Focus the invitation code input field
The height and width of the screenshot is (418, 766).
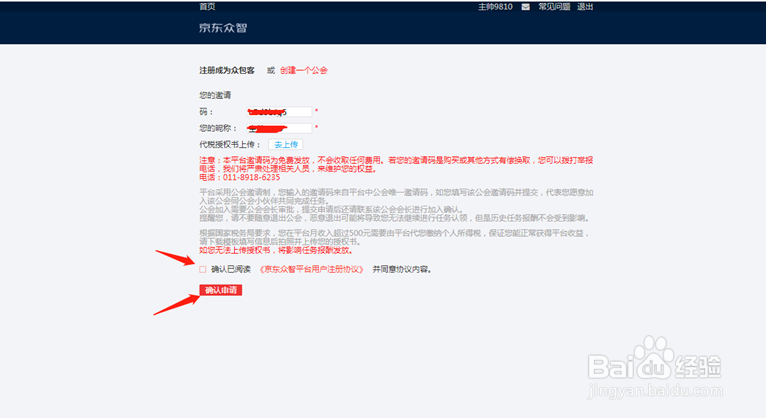tap(279, 112)
